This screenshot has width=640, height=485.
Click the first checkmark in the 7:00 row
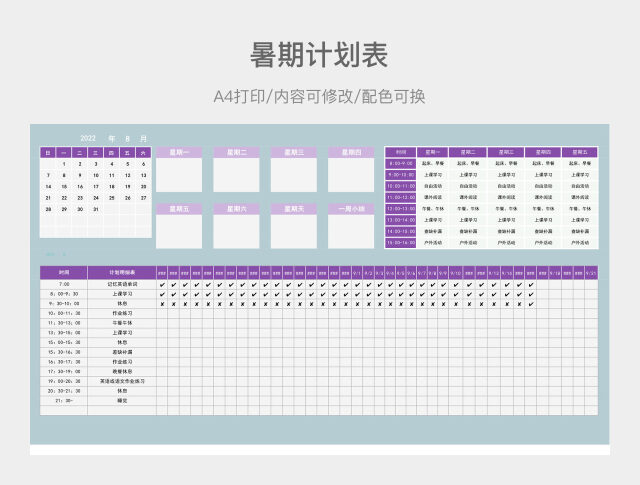click(x=162, y=284)
